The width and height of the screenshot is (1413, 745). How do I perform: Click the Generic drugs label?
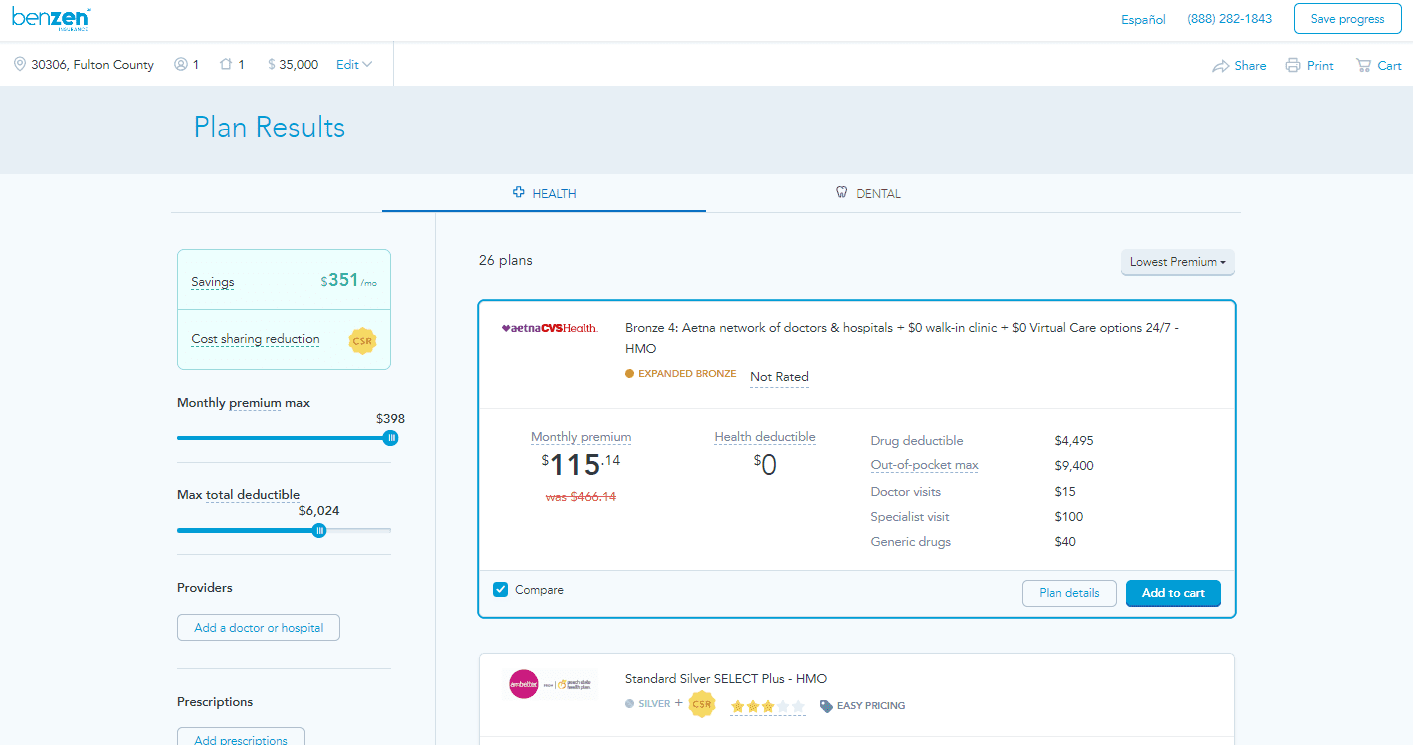point(911,542)
